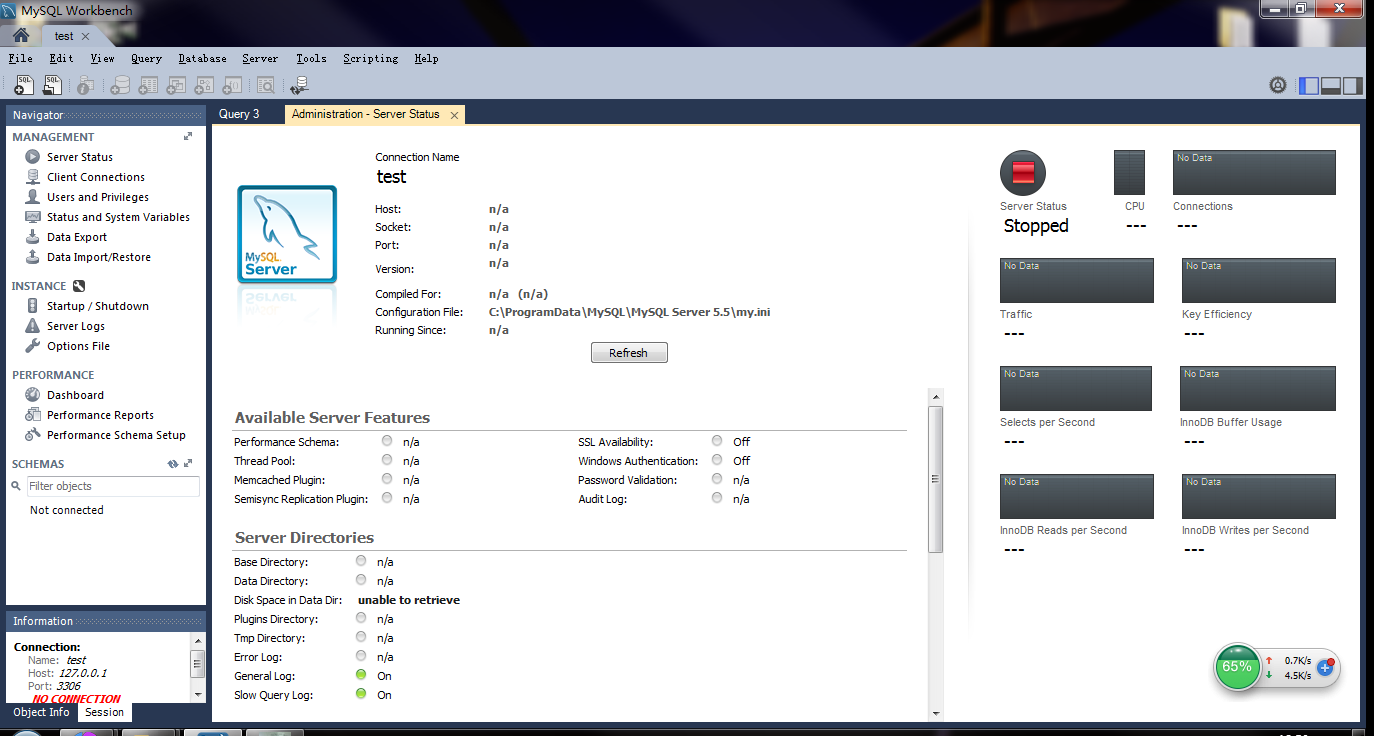Click the CPU usage meter
Screen dimensions: 1374x736
pyautogui.click(x=1129, y=173)
